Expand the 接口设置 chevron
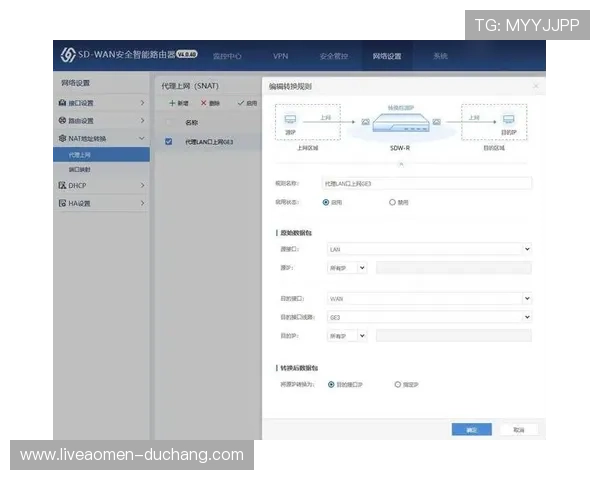 tap(142, 103)
